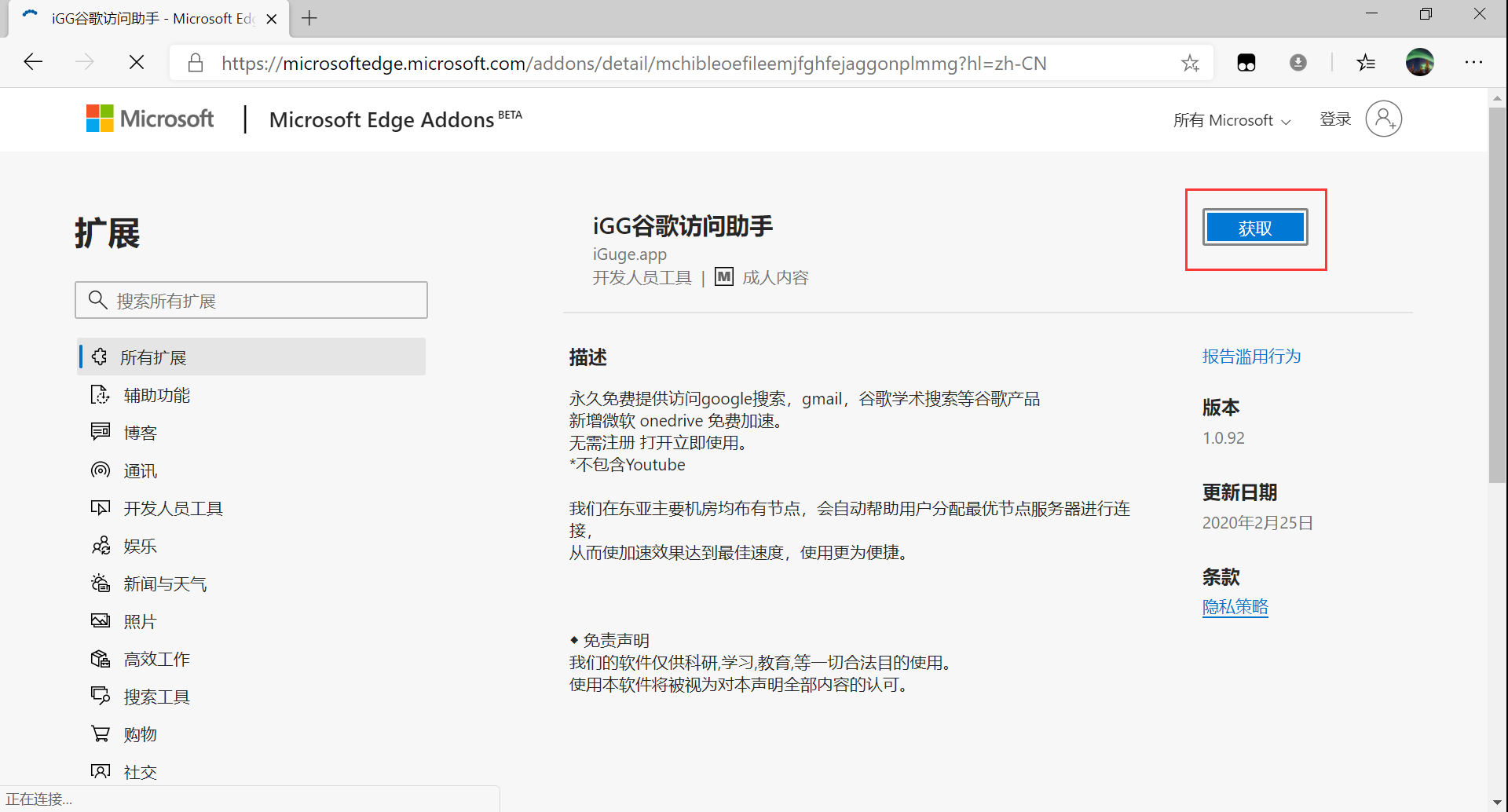Click the 获取 button
Screen dimensions: 1508x812
(x=1255, y=228)
